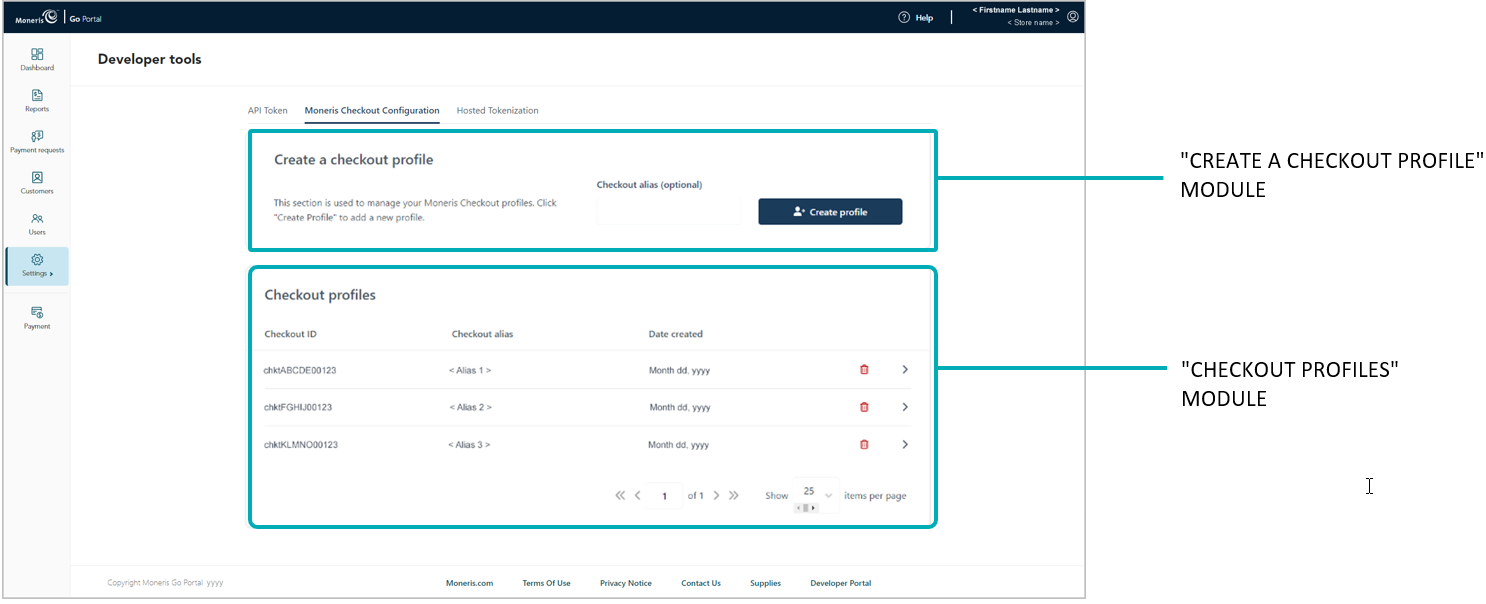Screen dimensions: 1486x604
Task: Click the Checkout alias column header
Action: (x=482, y=334)
